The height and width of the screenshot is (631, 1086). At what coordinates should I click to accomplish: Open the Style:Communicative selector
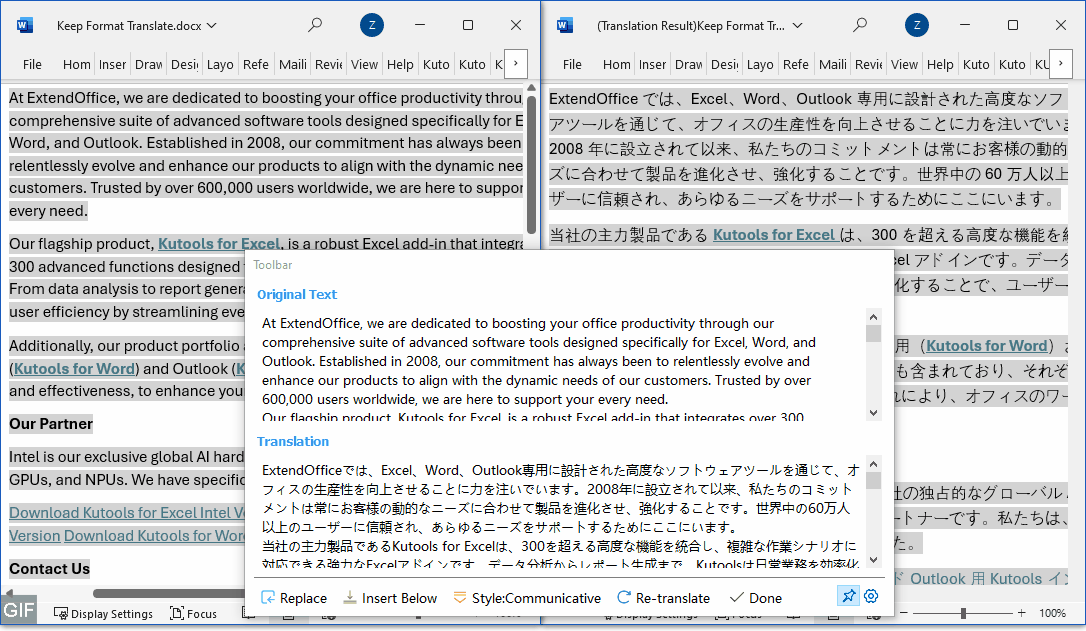pos(526,598)
